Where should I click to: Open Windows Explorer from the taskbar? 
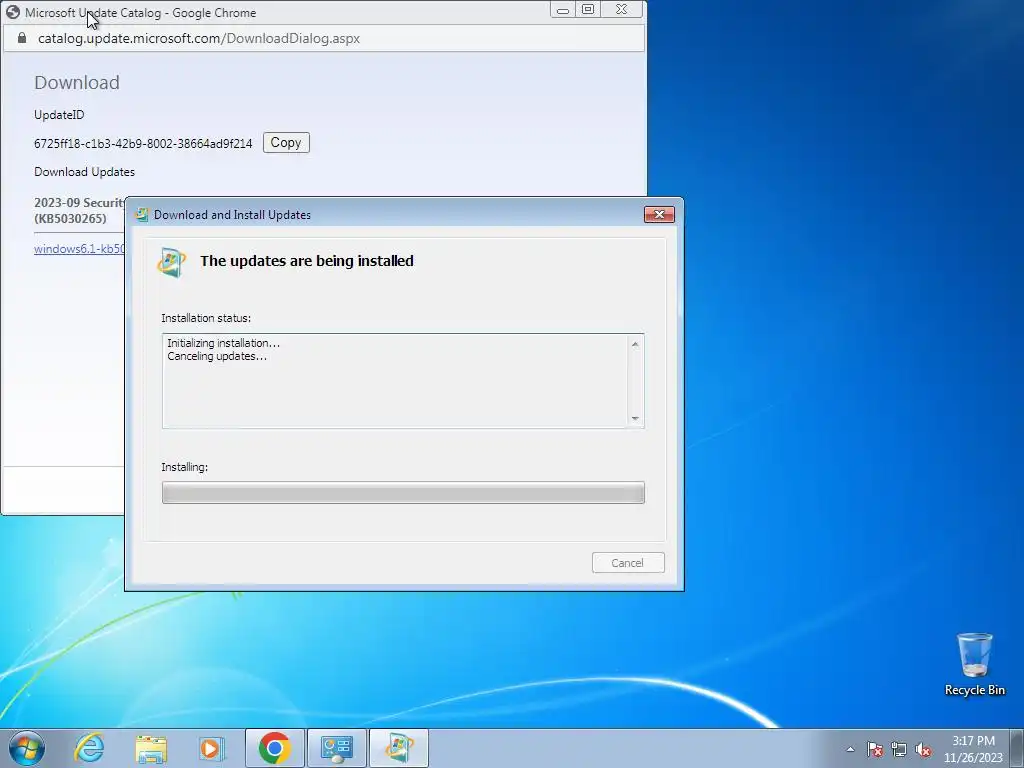pos(151,748)
